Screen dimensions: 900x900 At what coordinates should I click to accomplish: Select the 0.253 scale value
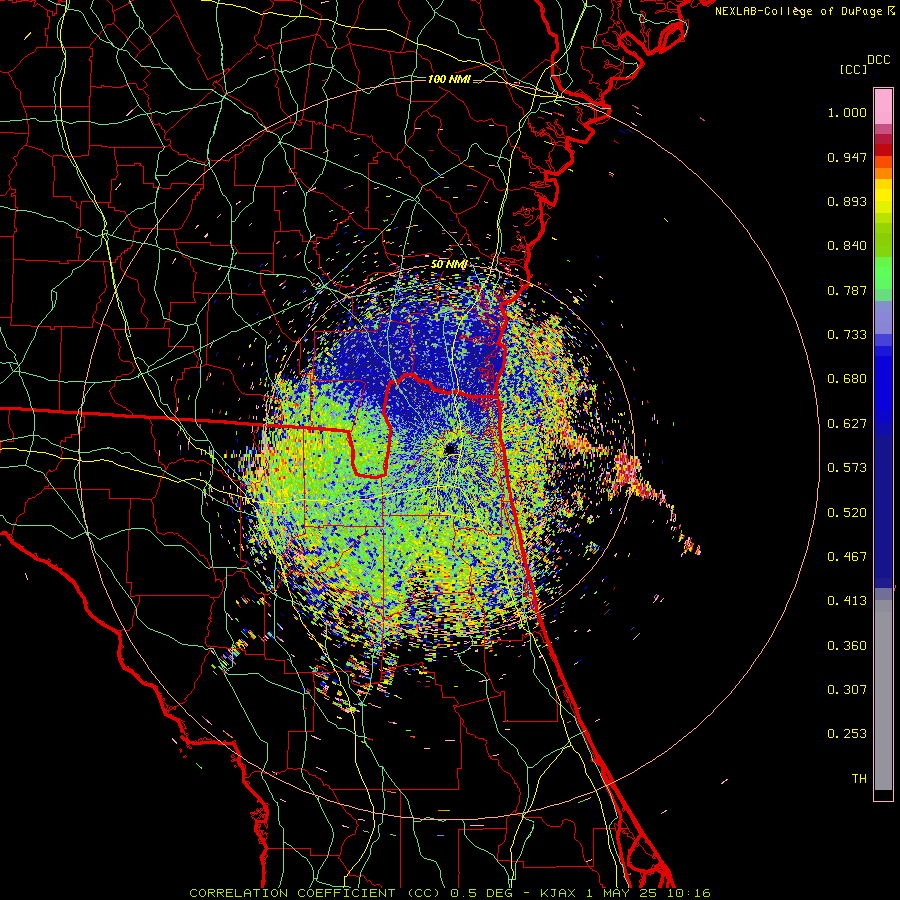tap(847, 734)
